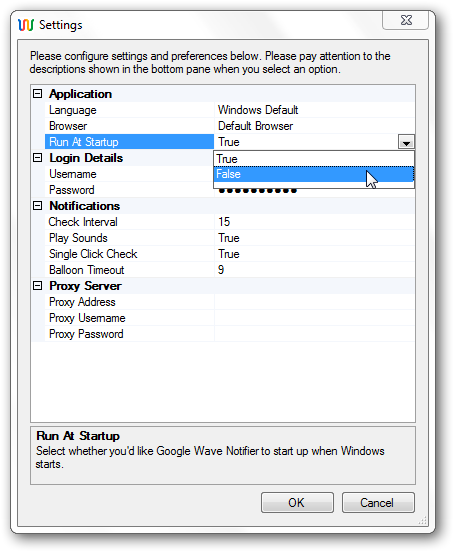
Task: Choose False from the dropdown list
Action: (x=314, y=174)
